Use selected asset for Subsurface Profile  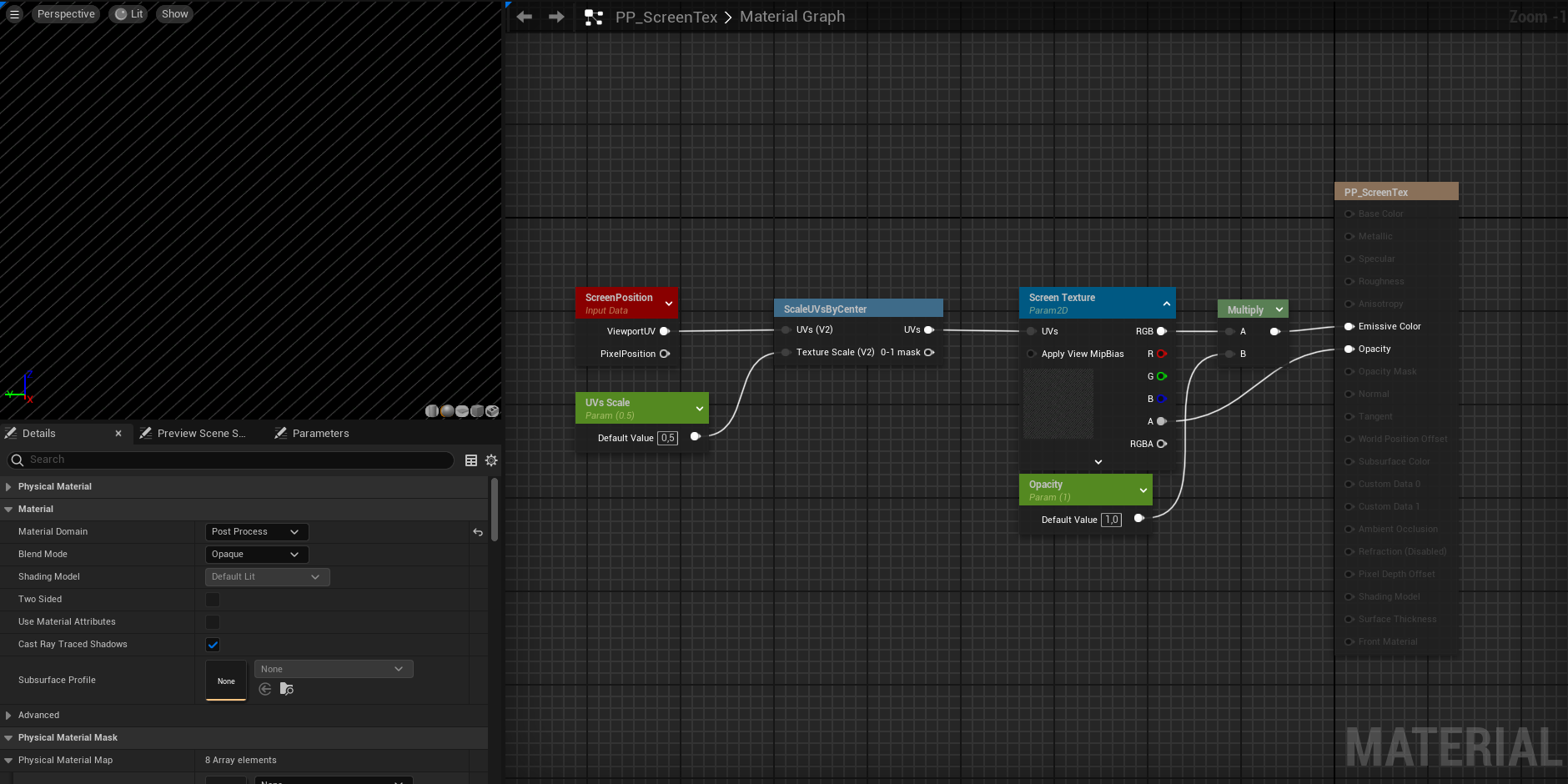(265, 689)
